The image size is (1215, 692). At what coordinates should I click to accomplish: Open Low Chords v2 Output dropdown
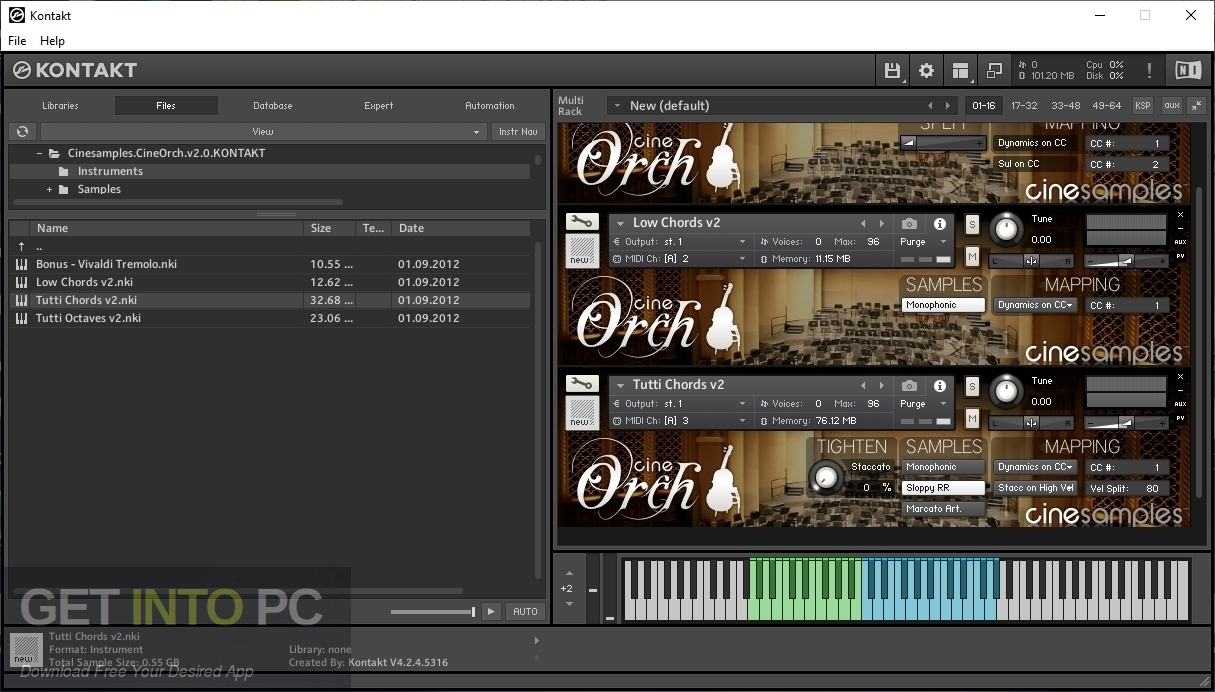pyautogui.click(x=679, y=241)
